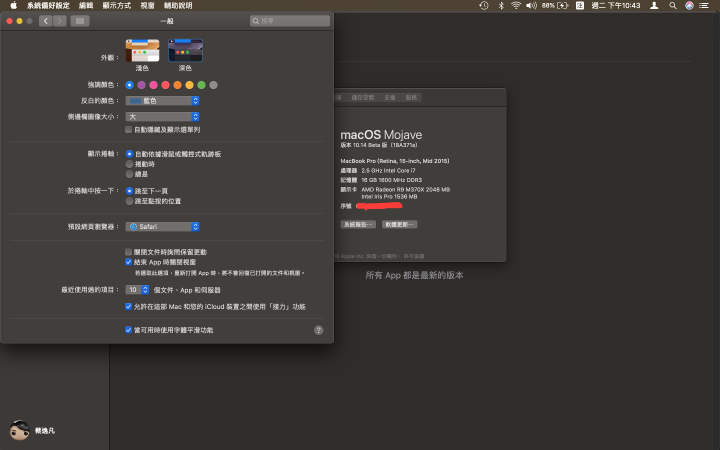This screenshot has width=720, height=450.
Task: Click the user avatar at bottom left
Action: [19, 430]
